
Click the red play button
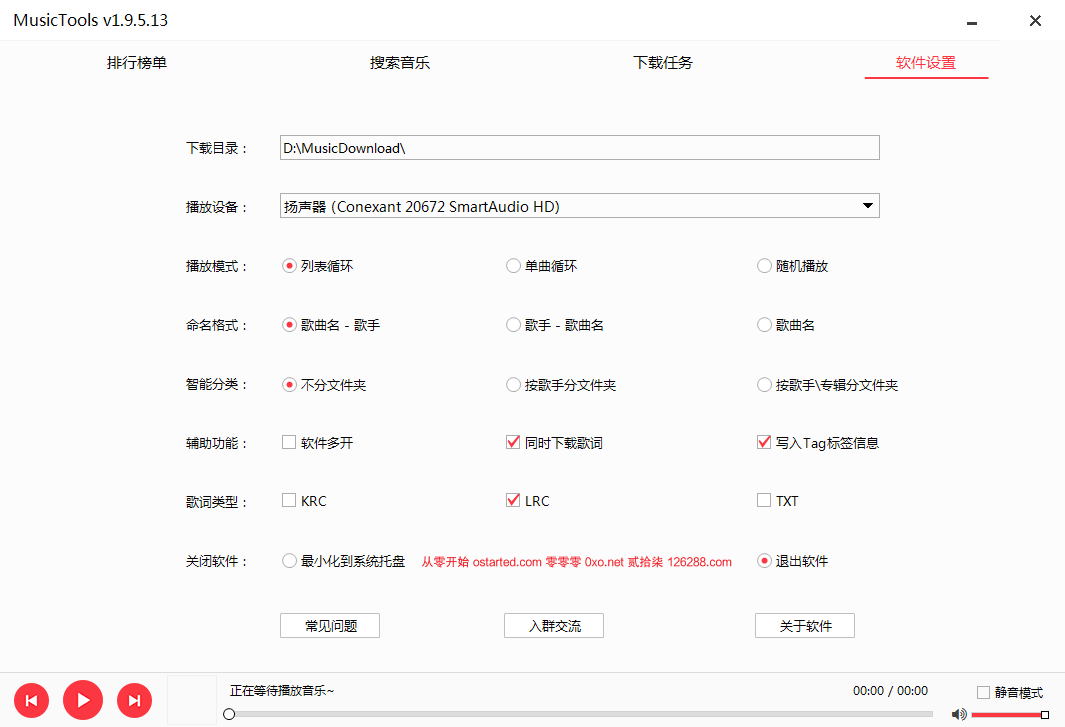[x=83, y=700]
